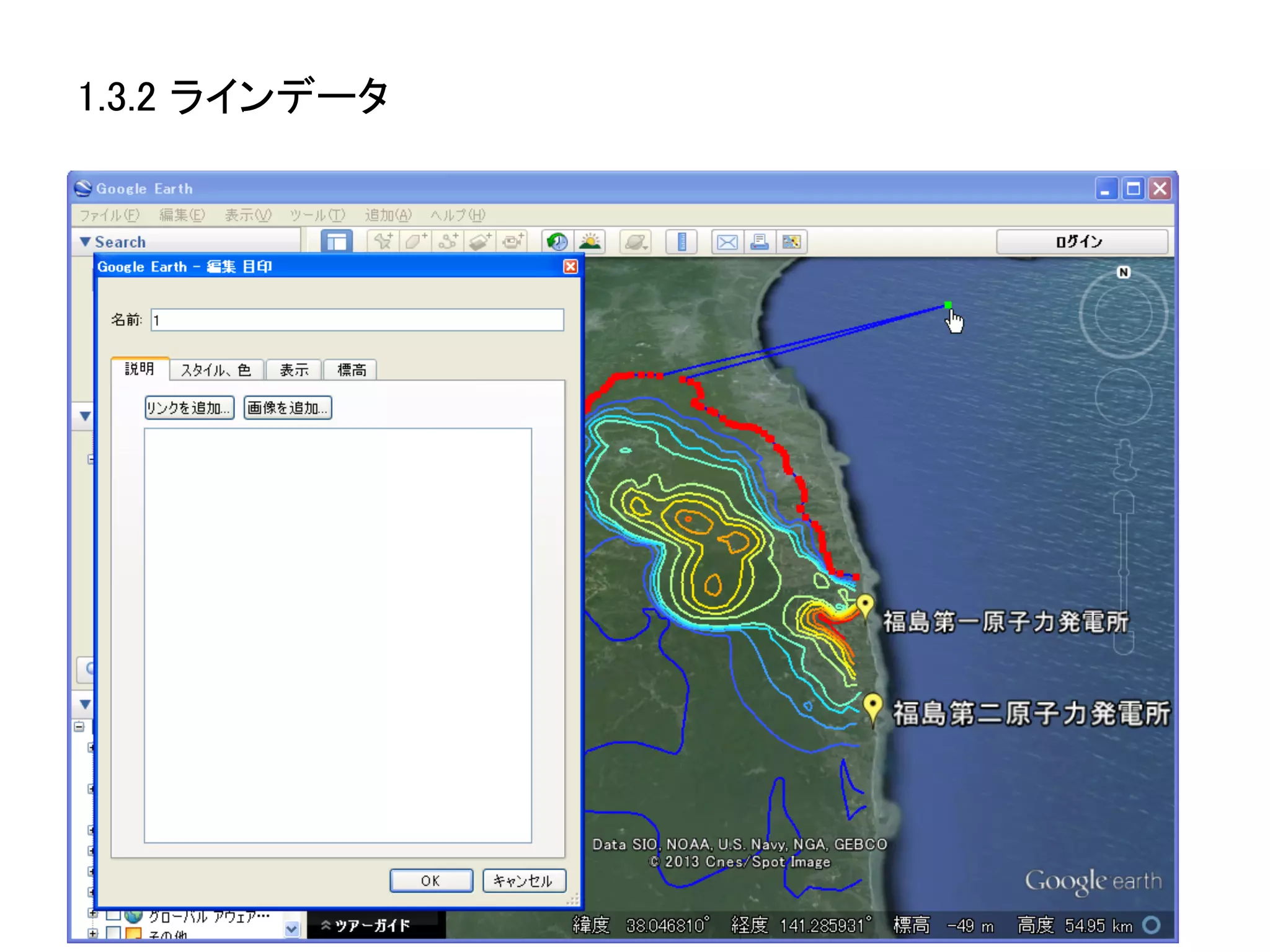Switch to the 標高 tab
Image resolution: width=1270 pixels, height=952 pixels.
pyautogui.click(x=351, y=370)
